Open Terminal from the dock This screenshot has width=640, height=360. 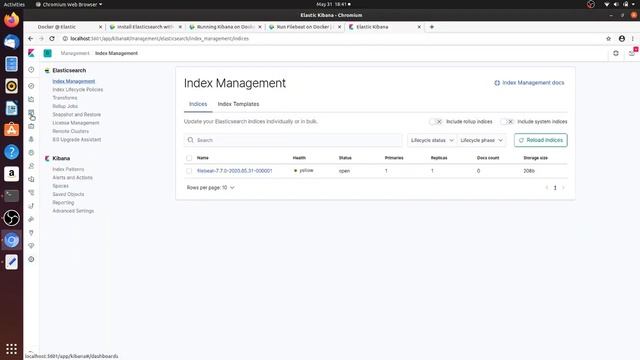pos(11,196)
